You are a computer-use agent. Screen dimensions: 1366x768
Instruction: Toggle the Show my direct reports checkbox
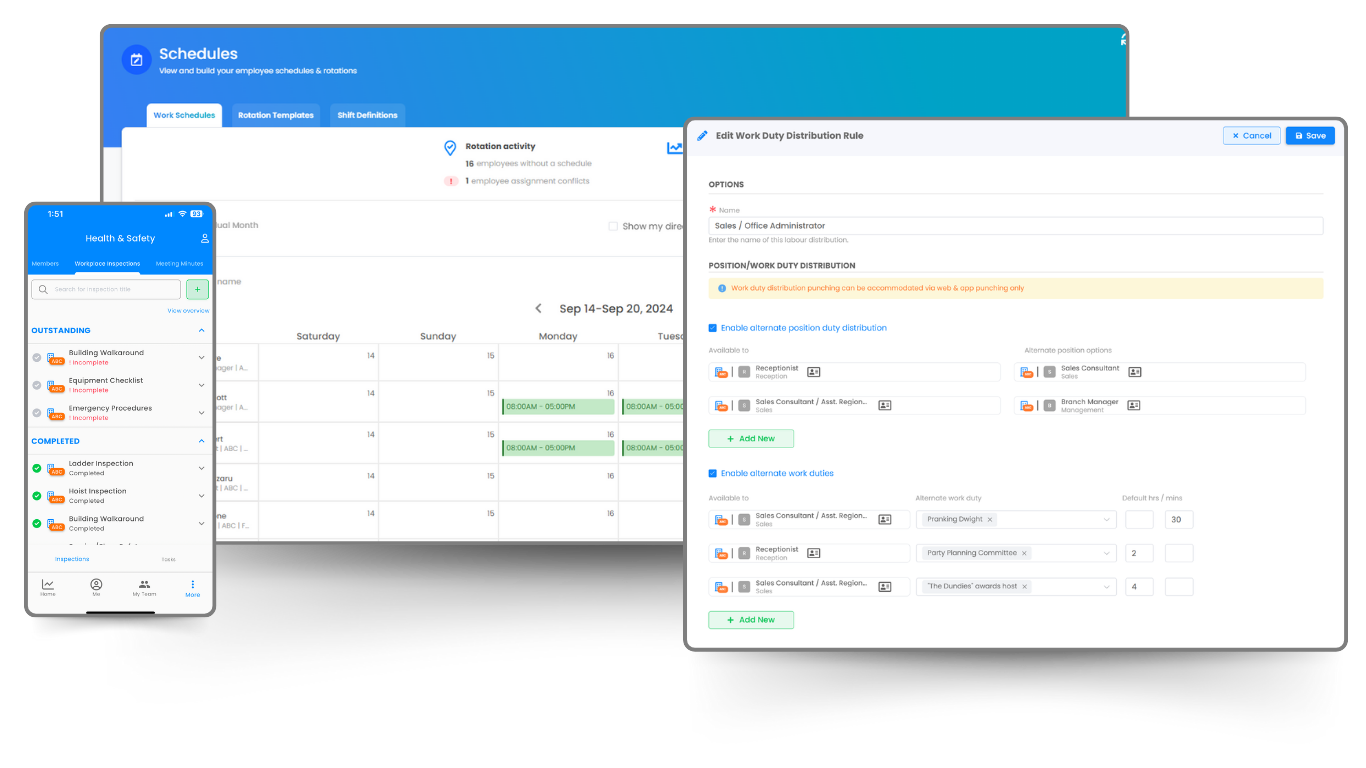(614, 225)
